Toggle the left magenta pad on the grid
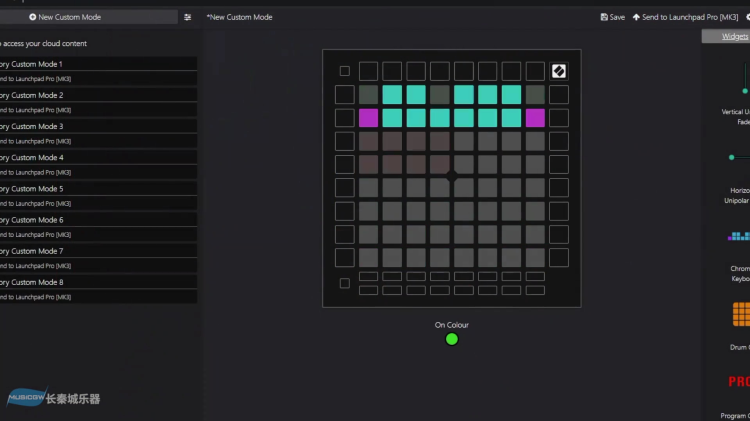The image size is (750, 421). (x=369, y=118)
